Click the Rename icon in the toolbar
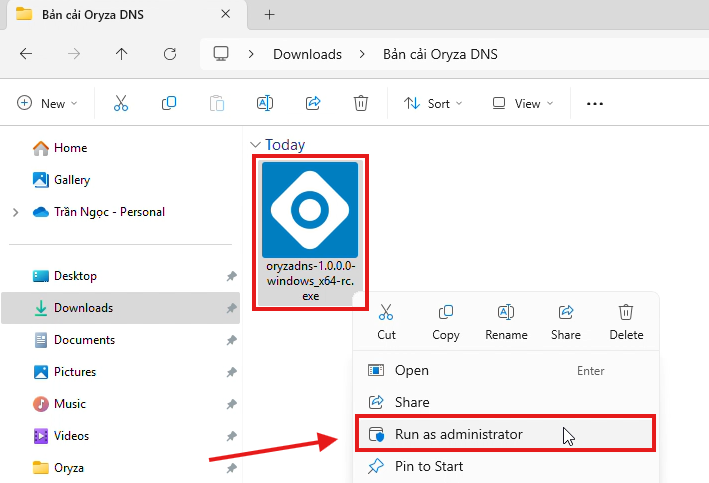The height and width of the screenshot is (483, 709). tap(265, 104)
